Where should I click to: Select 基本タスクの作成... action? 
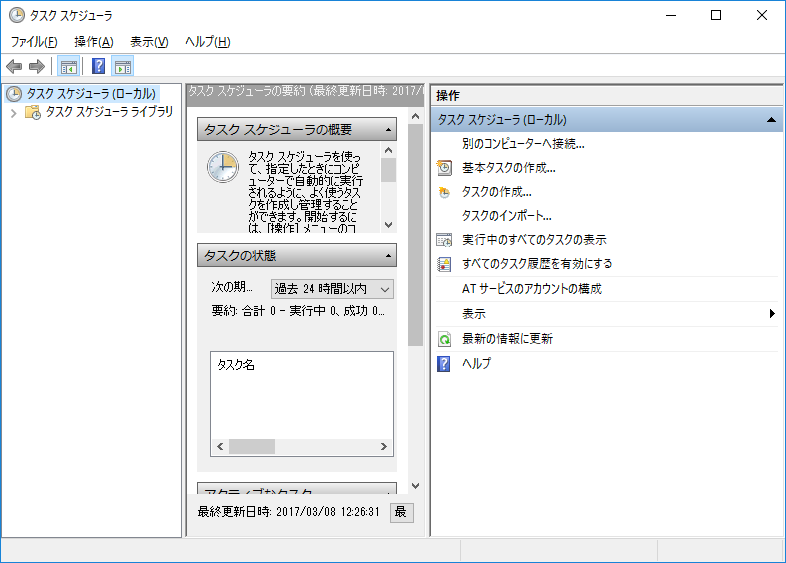[509, 168]
